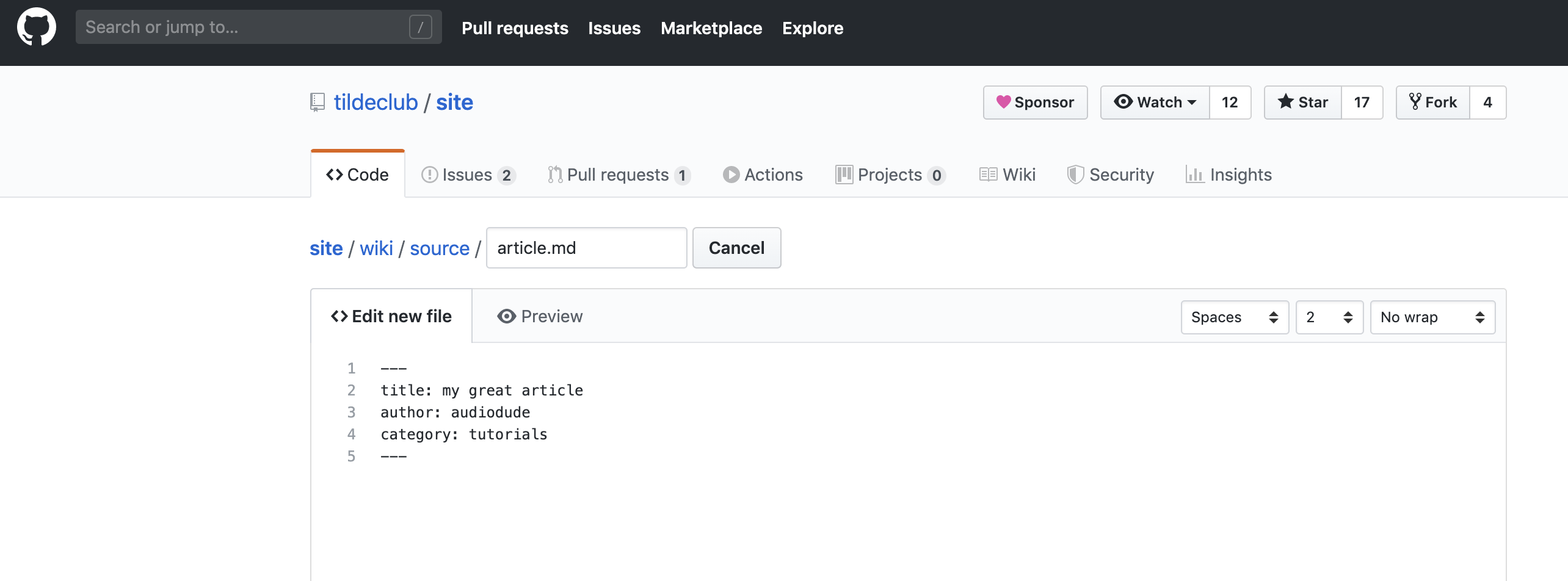Open Issues in top navigation
1568x581 pixels.
[x=614, y=28]
